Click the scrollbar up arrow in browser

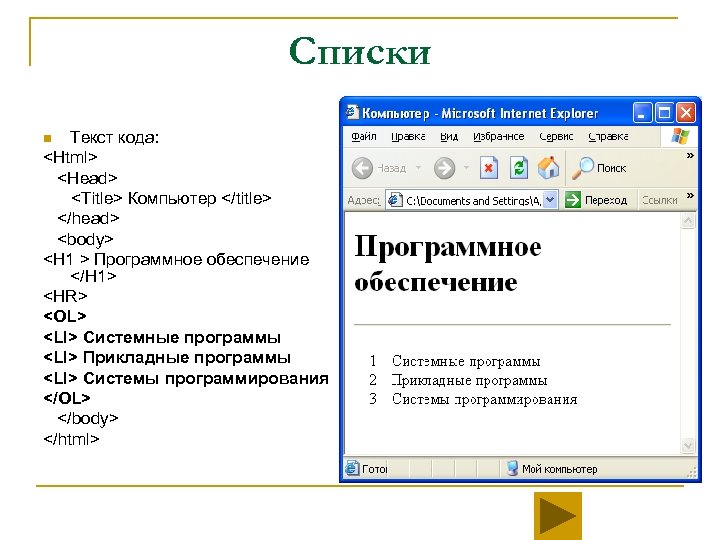pos(688,221)
